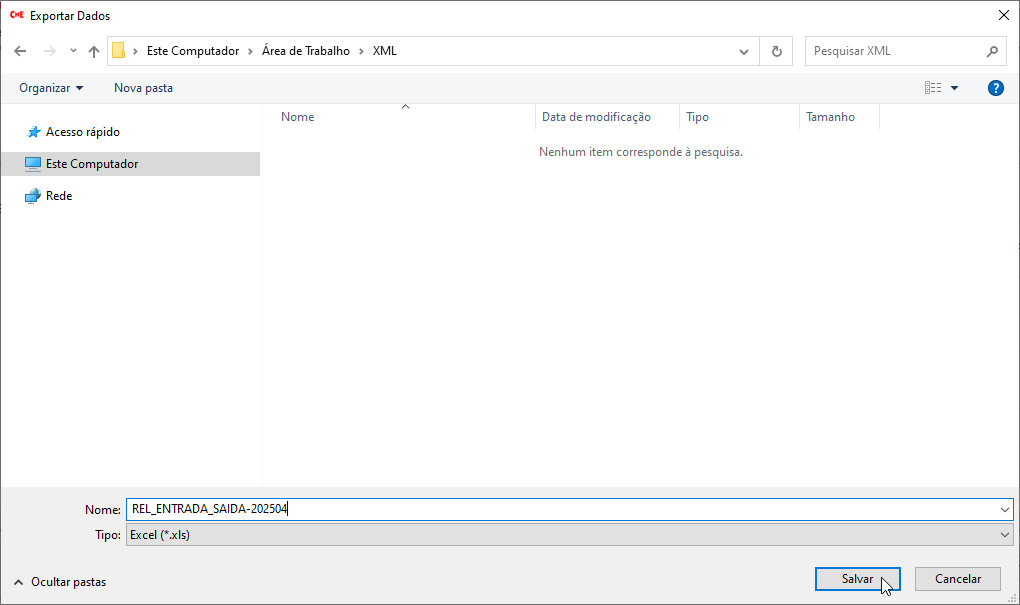Refresh the XML folder view

[x=776, y=51]
